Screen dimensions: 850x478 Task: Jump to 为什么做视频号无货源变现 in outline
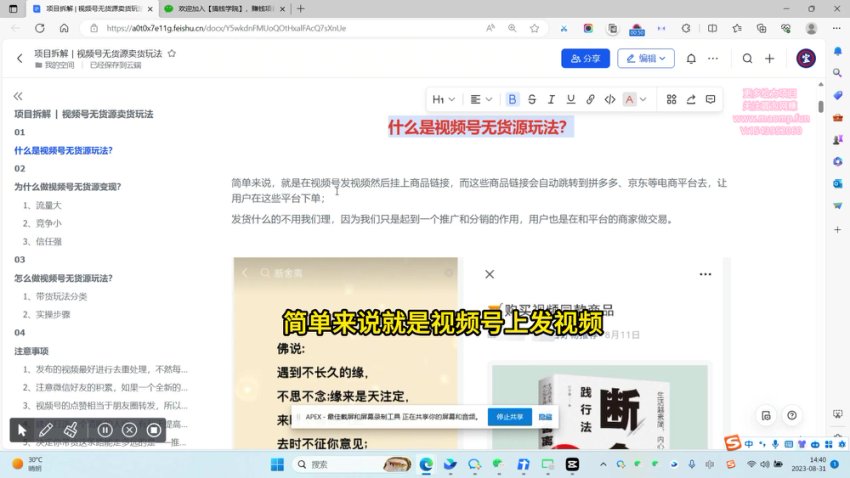pyautogui.click(x=67, y=186)
